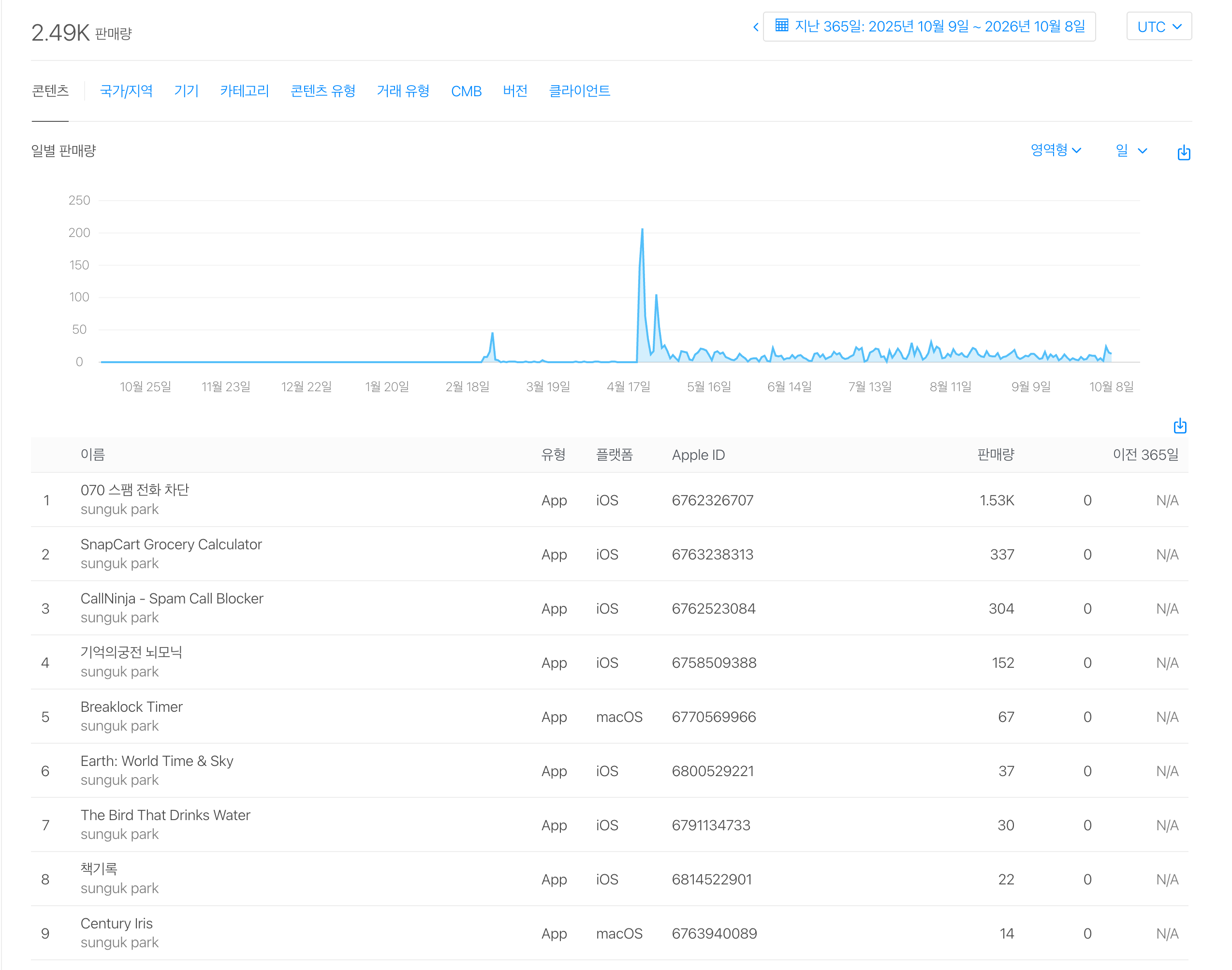Click the 플랫폼 column header
This screenshot has width=1232, height=970.
(614, 455)
